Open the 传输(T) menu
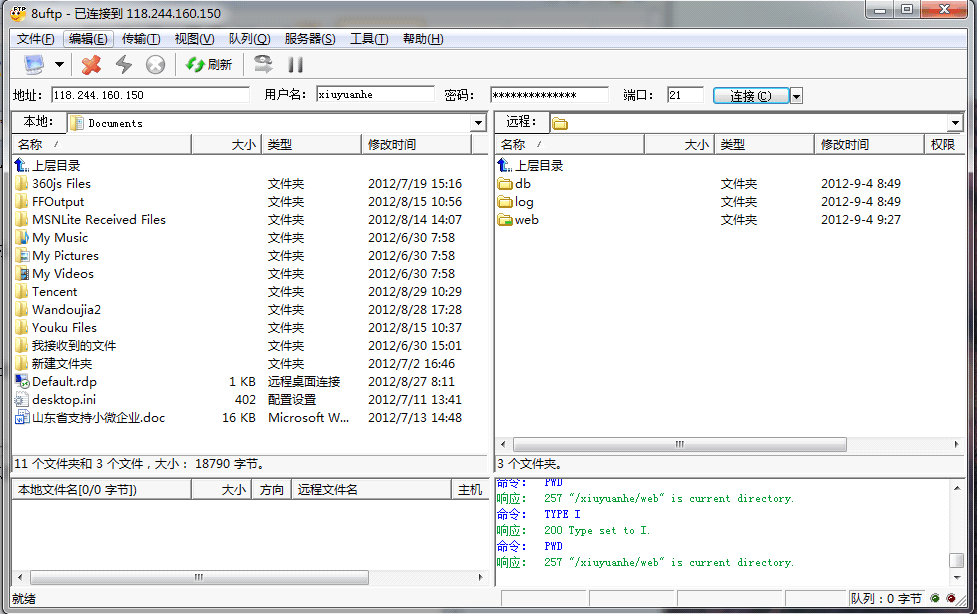This screenshot has width=977, height=614. tap(141, 39)
